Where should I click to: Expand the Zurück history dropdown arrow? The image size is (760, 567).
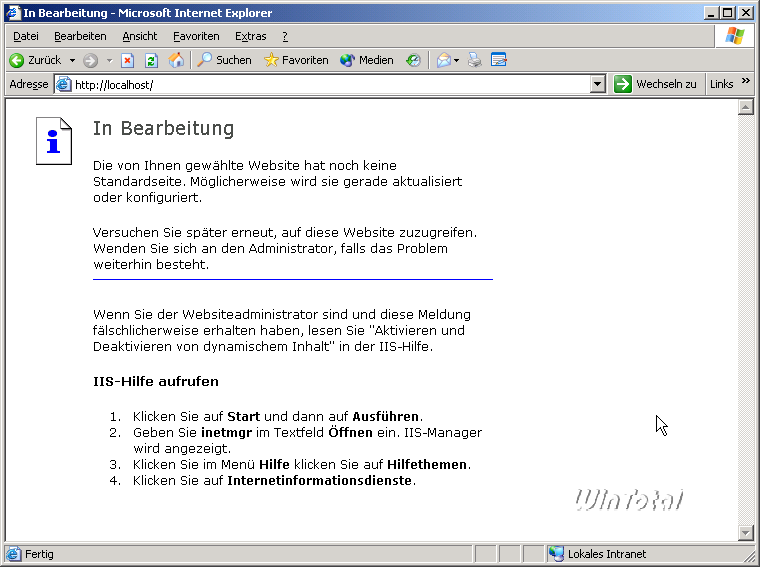point(72,61)
